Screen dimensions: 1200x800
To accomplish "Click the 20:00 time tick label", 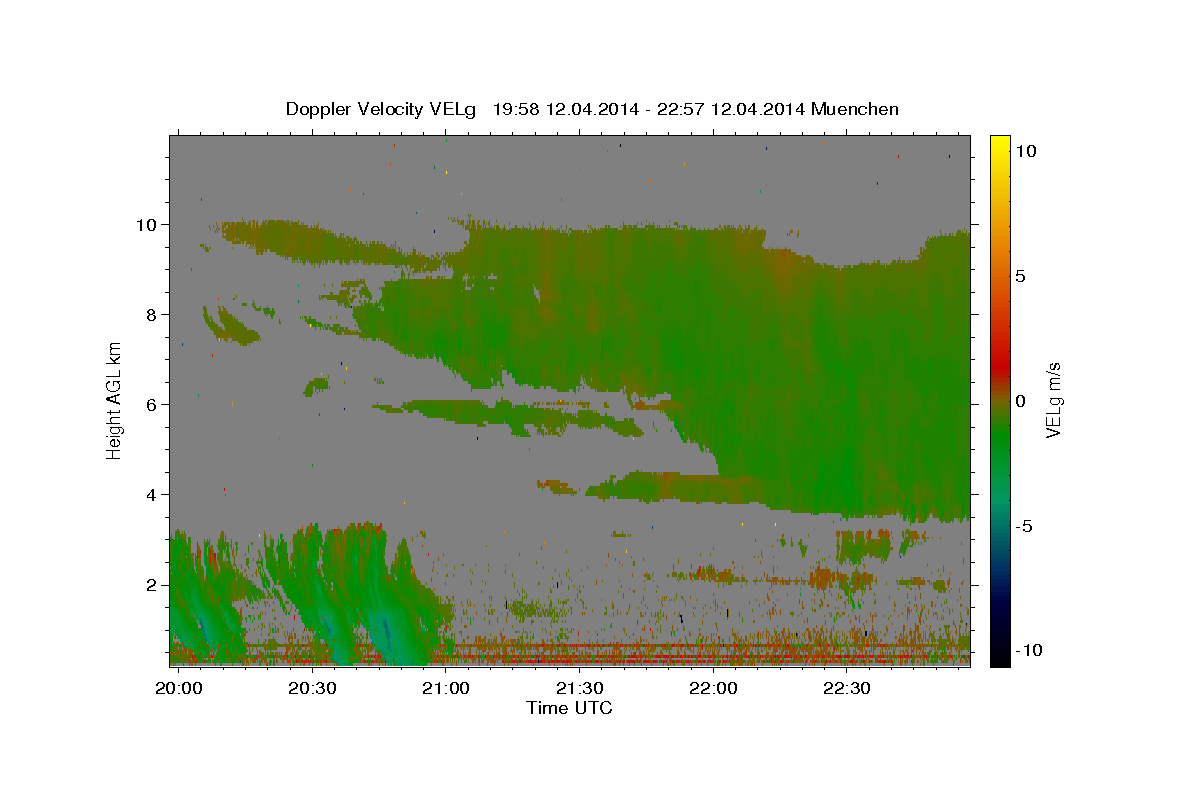I will [x=179, y=688].
